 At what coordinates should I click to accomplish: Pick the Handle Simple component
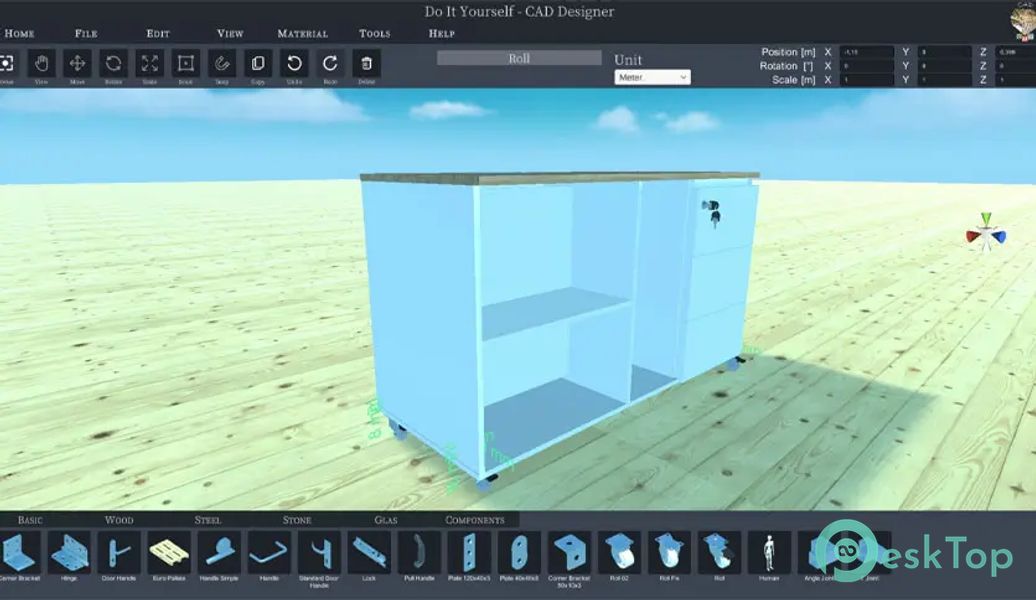click(219, 552)
